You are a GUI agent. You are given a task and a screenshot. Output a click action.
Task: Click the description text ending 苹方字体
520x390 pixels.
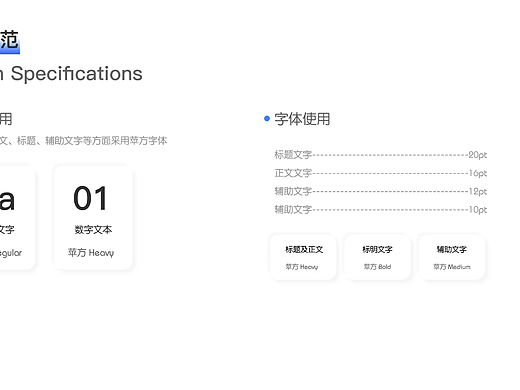coord(83,141)
